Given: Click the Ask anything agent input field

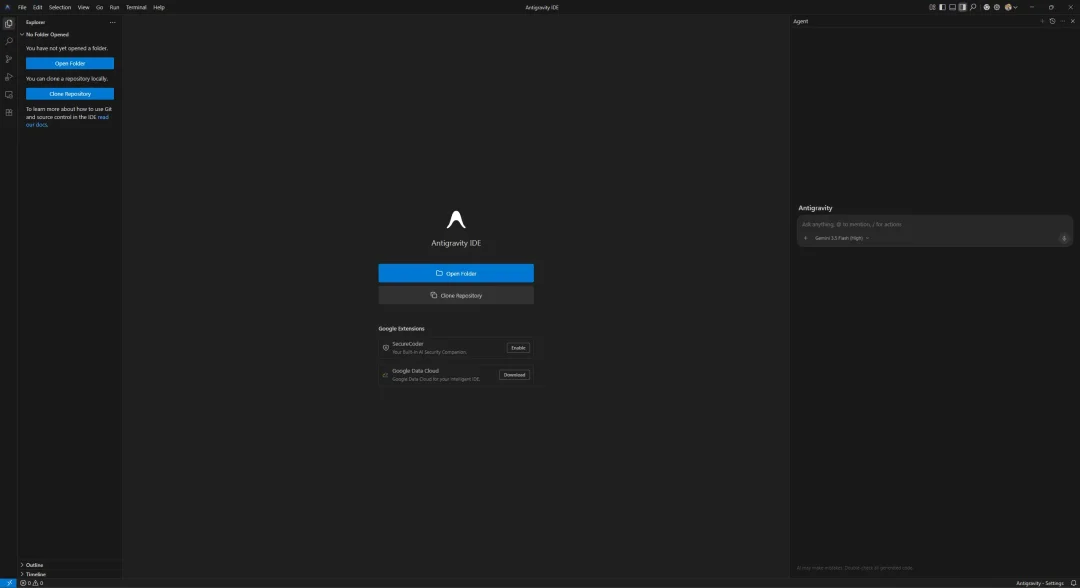Looking at the screenshot, I should click(930, 224).
